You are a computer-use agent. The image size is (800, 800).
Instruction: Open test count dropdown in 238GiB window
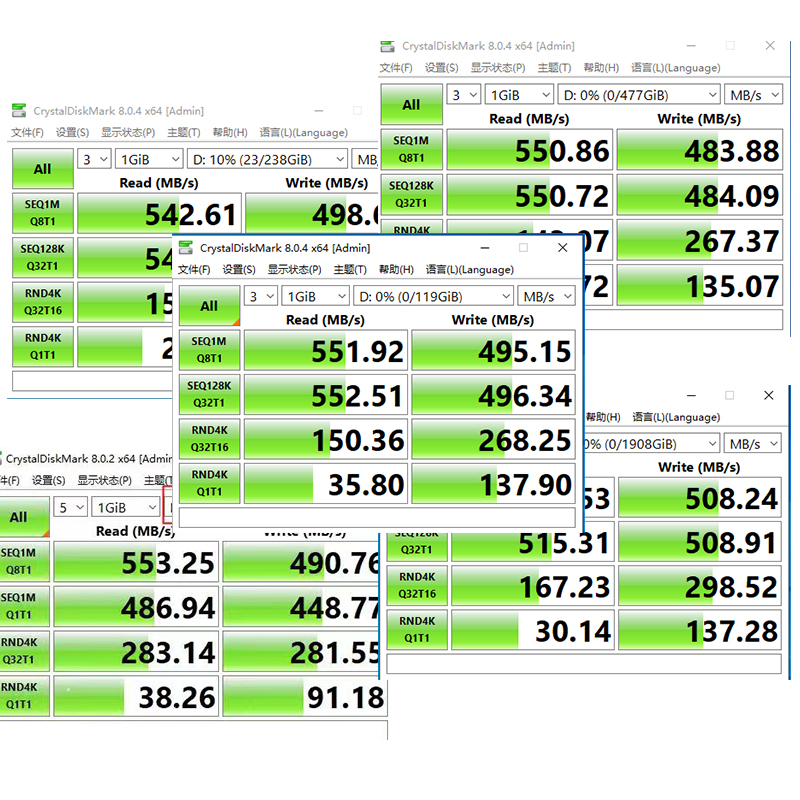coord(94,160)
